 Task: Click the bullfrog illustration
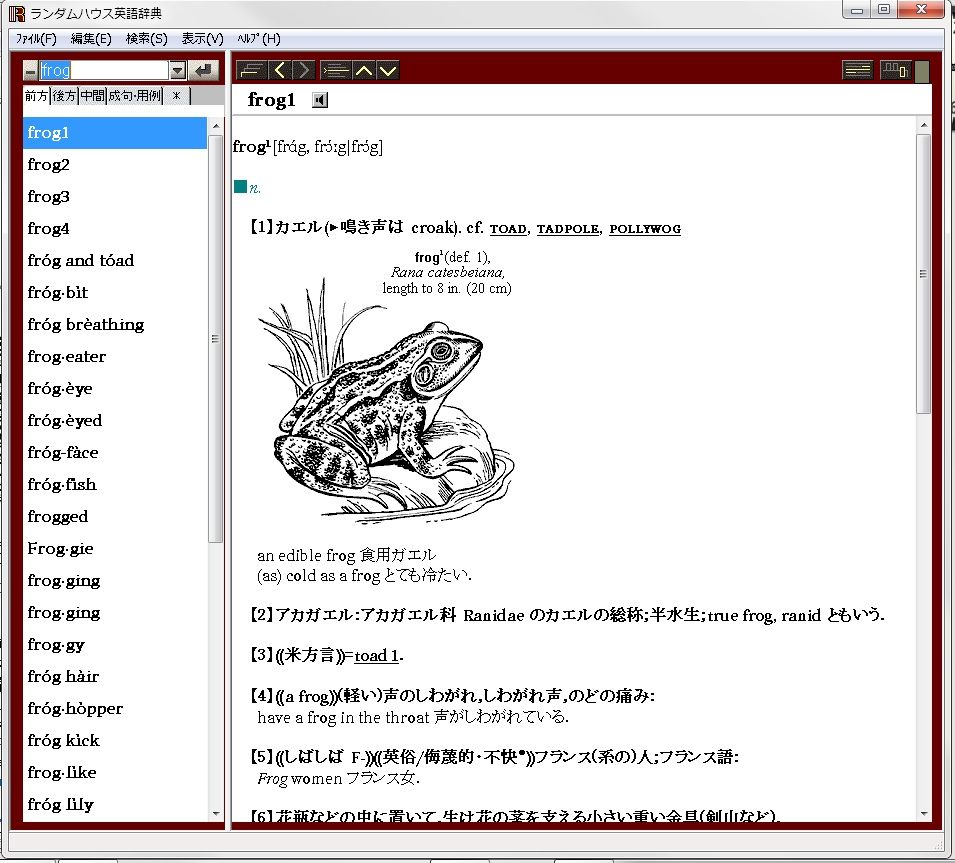pyautogui.click(x=386, y=402)
